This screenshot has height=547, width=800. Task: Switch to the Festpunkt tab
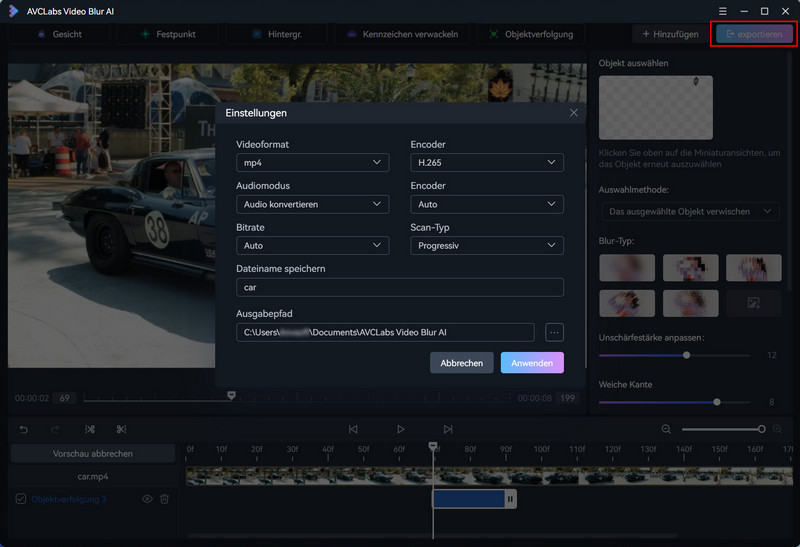coord(168,34)
